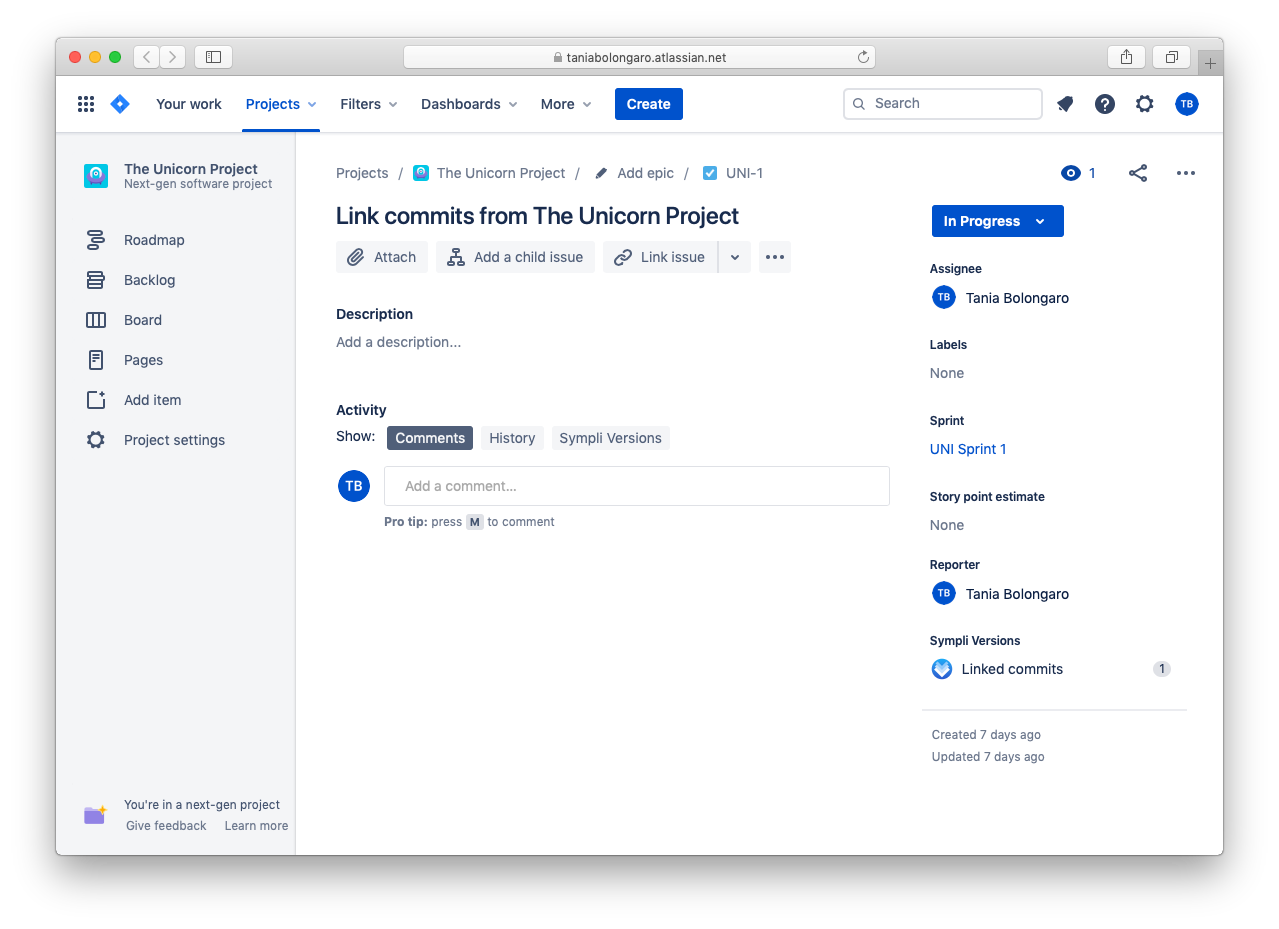The width and height of the screenshot is (1279, 929).
Task: Open the app switcher grid icon
Action: (86, 104)
